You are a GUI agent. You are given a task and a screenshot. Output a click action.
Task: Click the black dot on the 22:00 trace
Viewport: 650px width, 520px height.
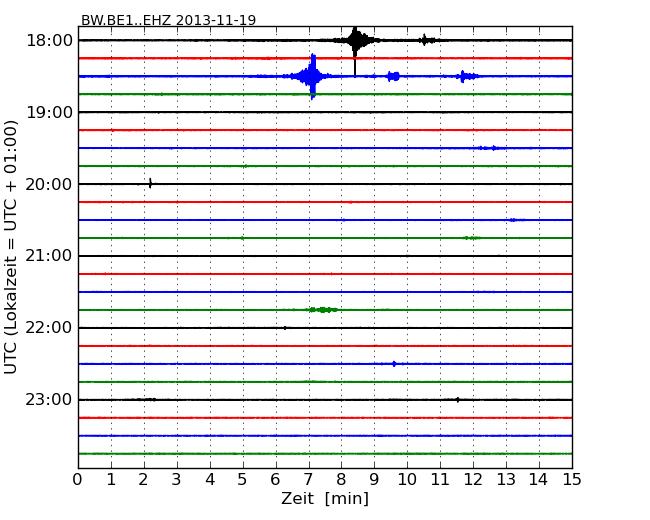point(285,328)
